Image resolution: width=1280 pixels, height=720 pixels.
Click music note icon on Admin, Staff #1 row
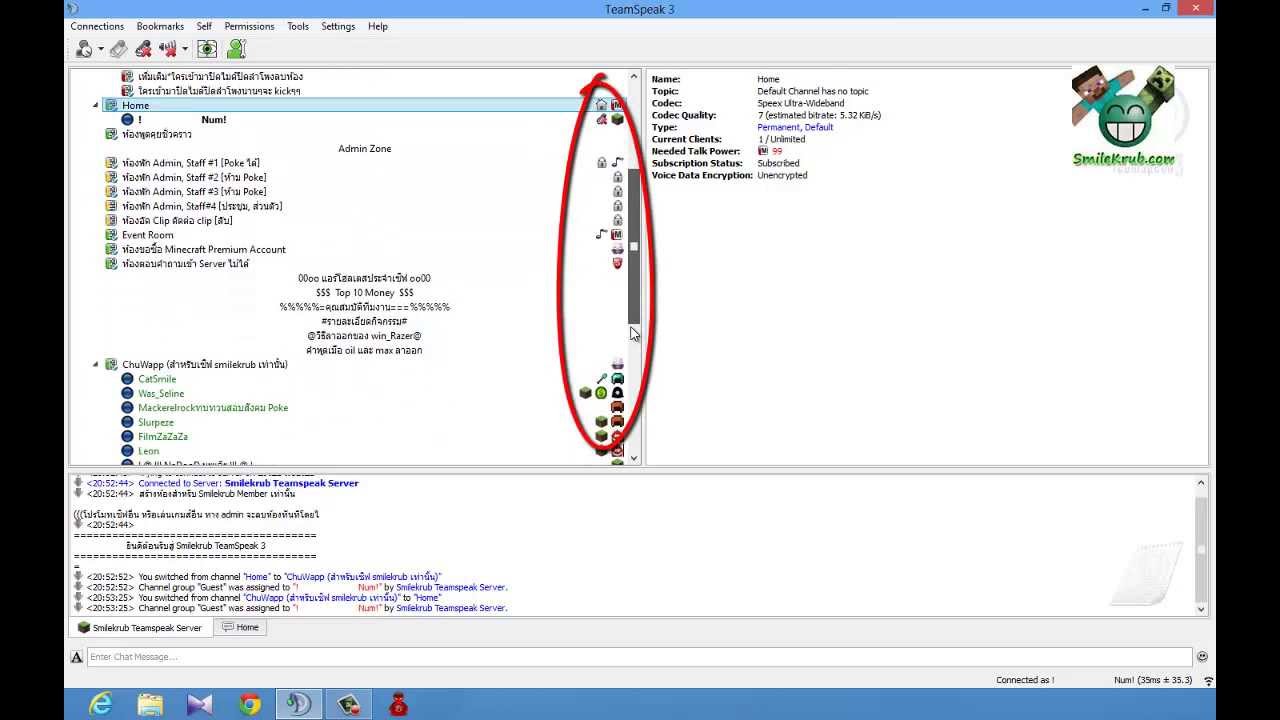pyautogui.click(x=617, y=163)
